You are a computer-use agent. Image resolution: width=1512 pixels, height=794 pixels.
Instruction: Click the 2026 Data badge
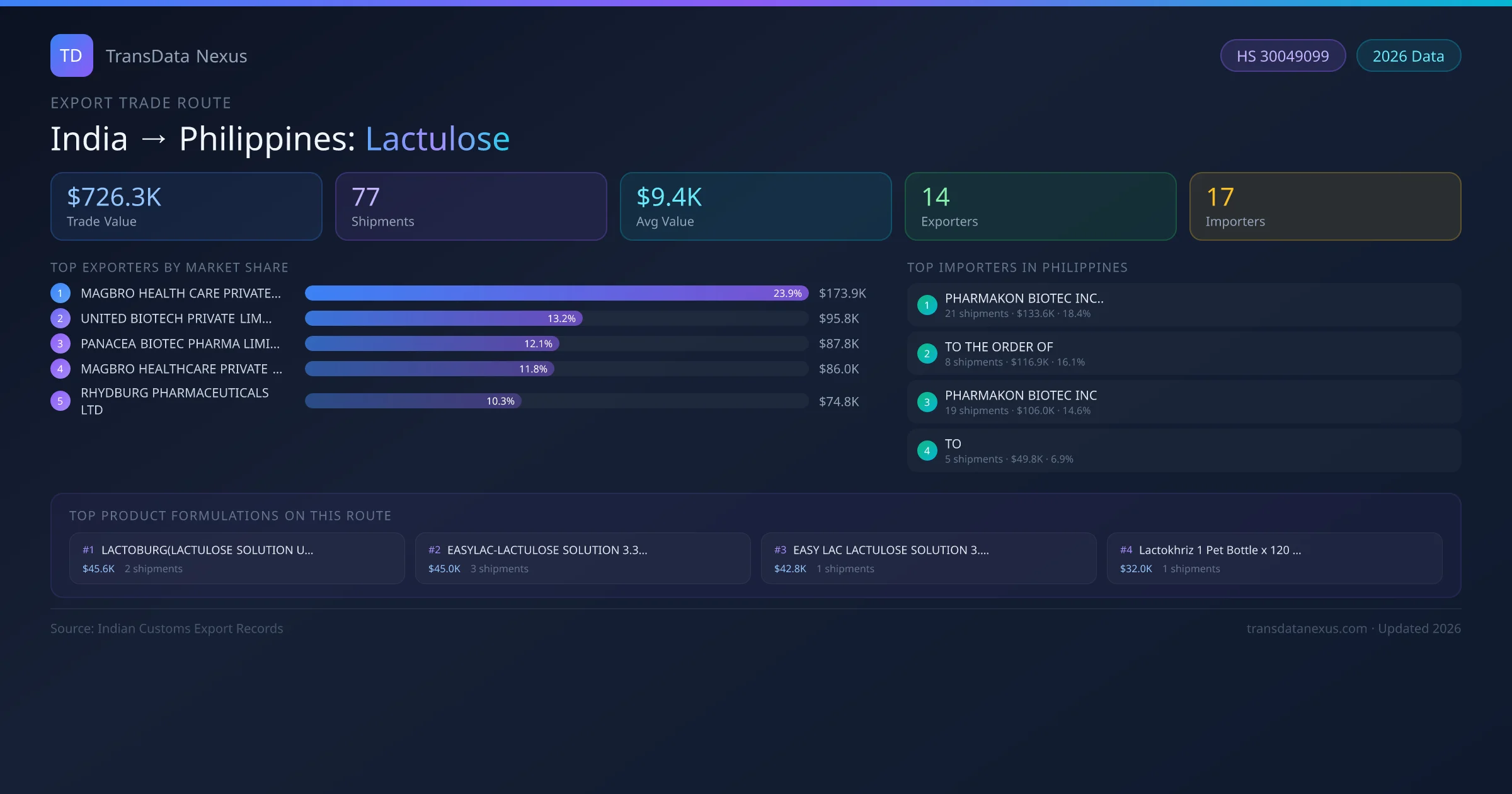(x=1408, y=56)
